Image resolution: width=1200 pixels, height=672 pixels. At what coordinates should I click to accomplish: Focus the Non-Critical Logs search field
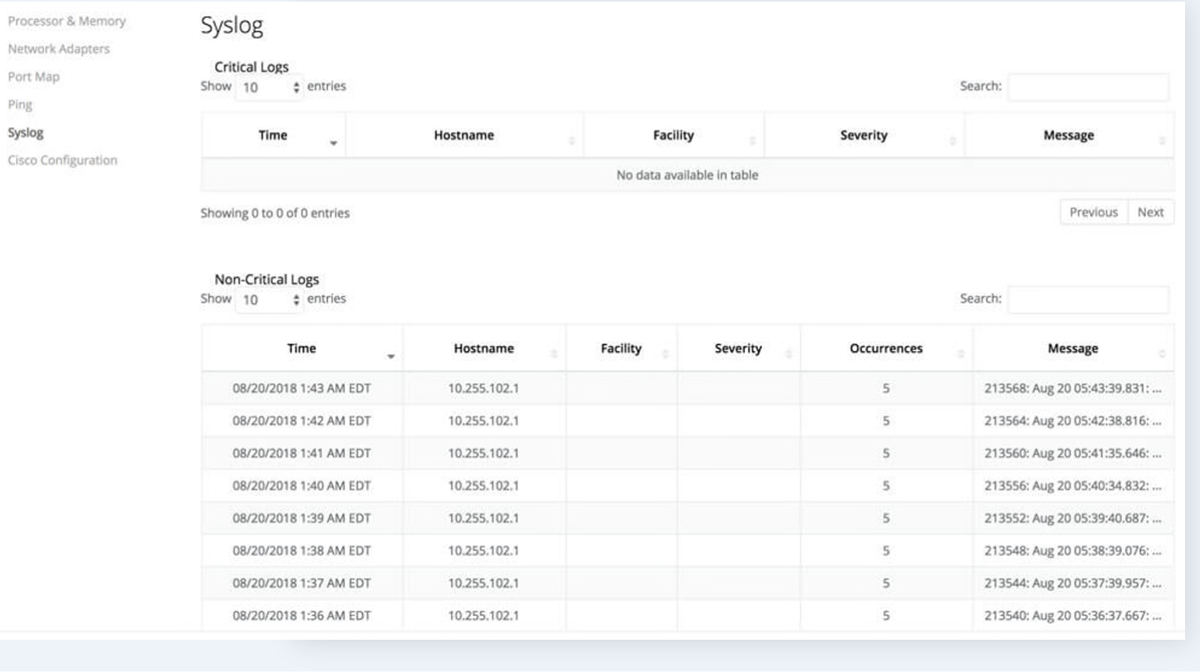[x=1088, y=299]
